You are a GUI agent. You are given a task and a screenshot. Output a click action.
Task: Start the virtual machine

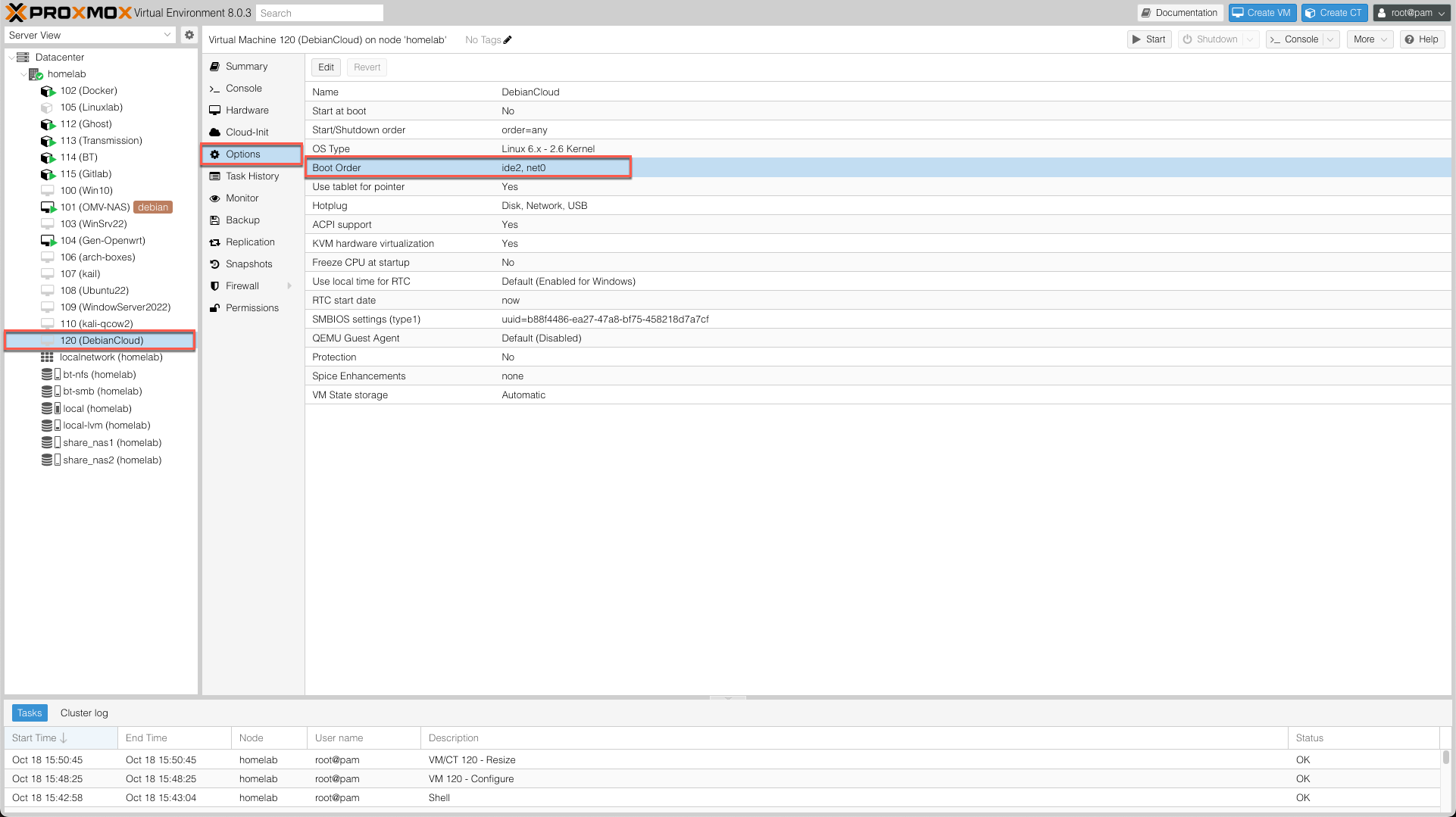coord(1149,39)
